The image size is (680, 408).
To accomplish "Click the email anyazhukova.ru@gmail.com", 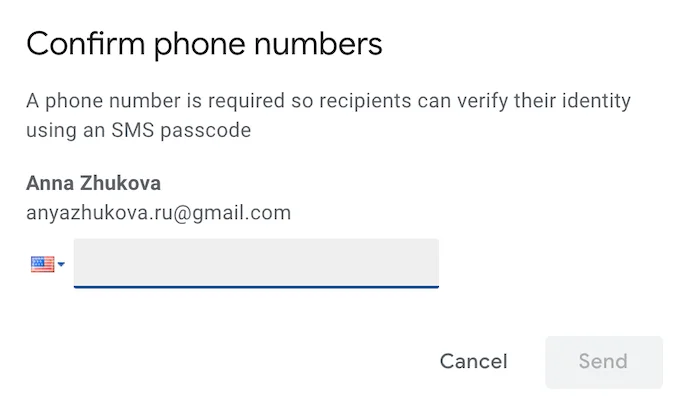I will [x=158, y=212].
